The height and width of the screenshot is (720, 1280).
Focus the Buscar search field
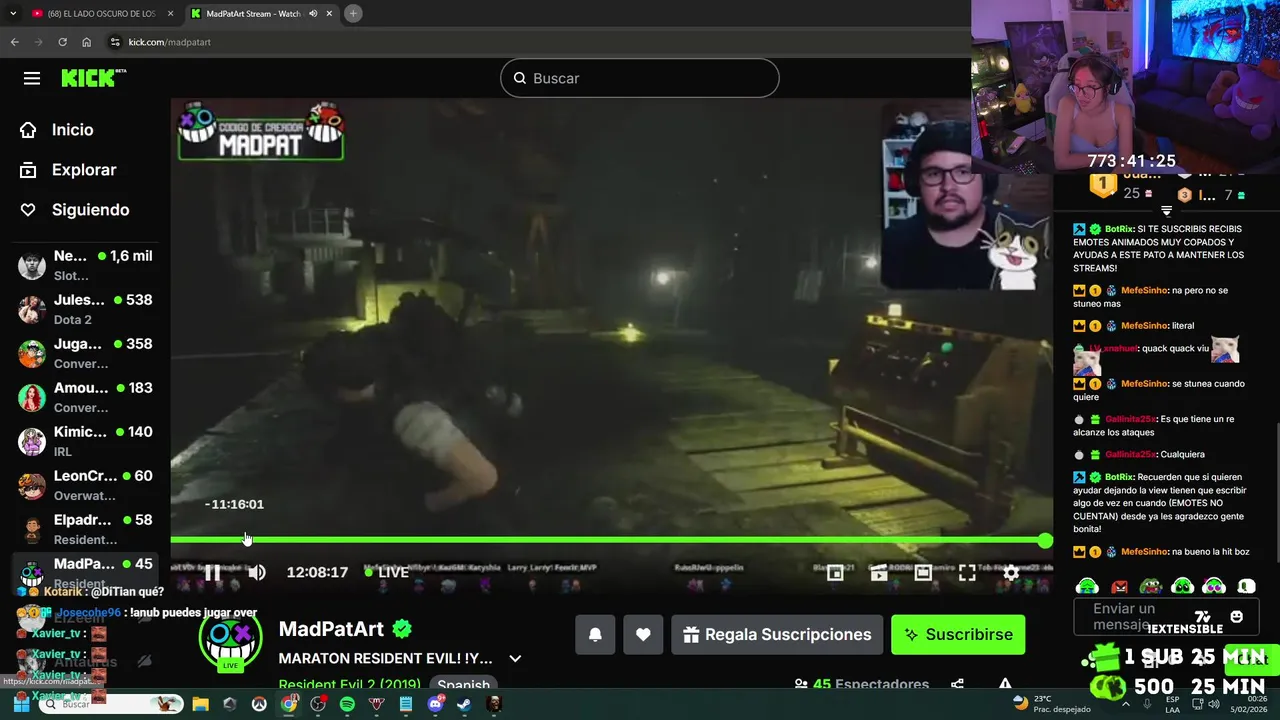640,78
